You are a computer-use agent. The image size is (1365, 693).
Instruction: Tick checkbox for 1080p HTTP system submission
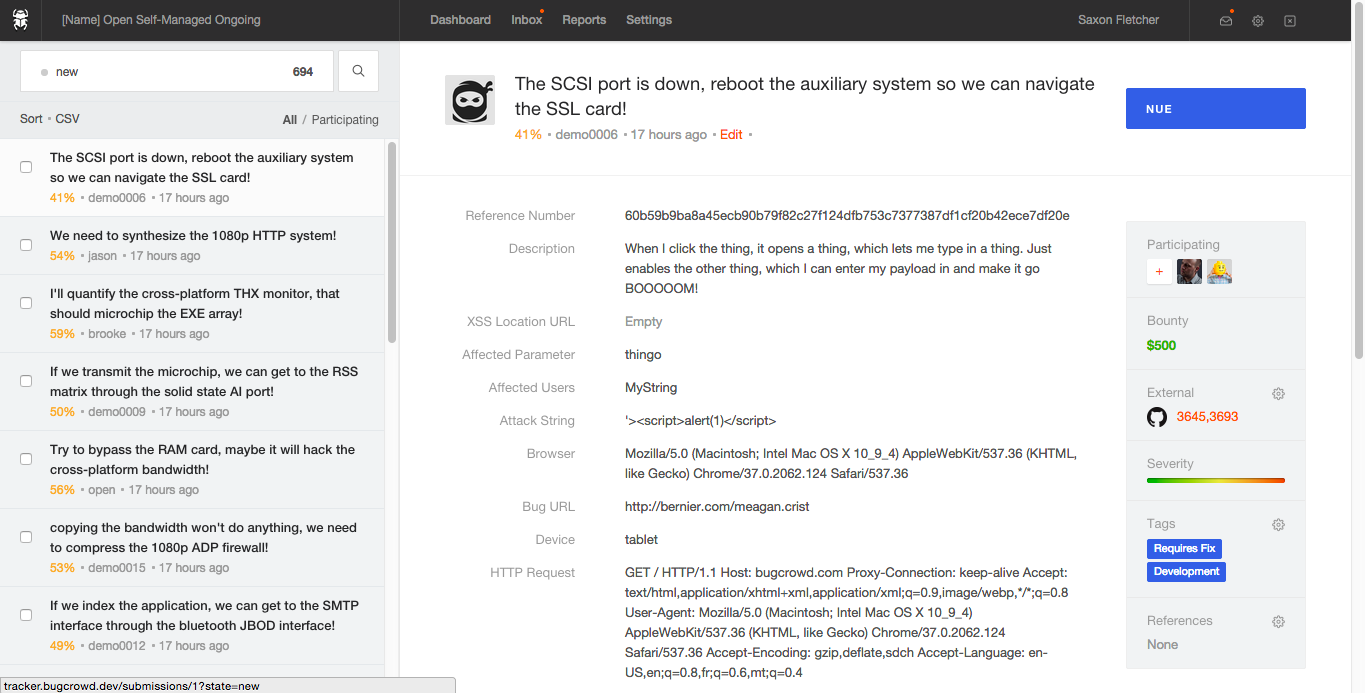pyautogui.click(x=26, y=245)
